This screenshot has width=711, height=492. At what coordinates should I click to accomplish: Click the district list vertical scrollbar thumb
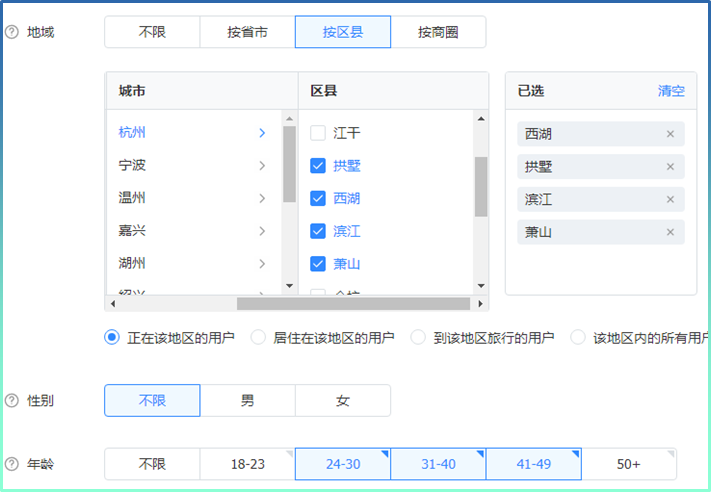[x=481, y=187]
